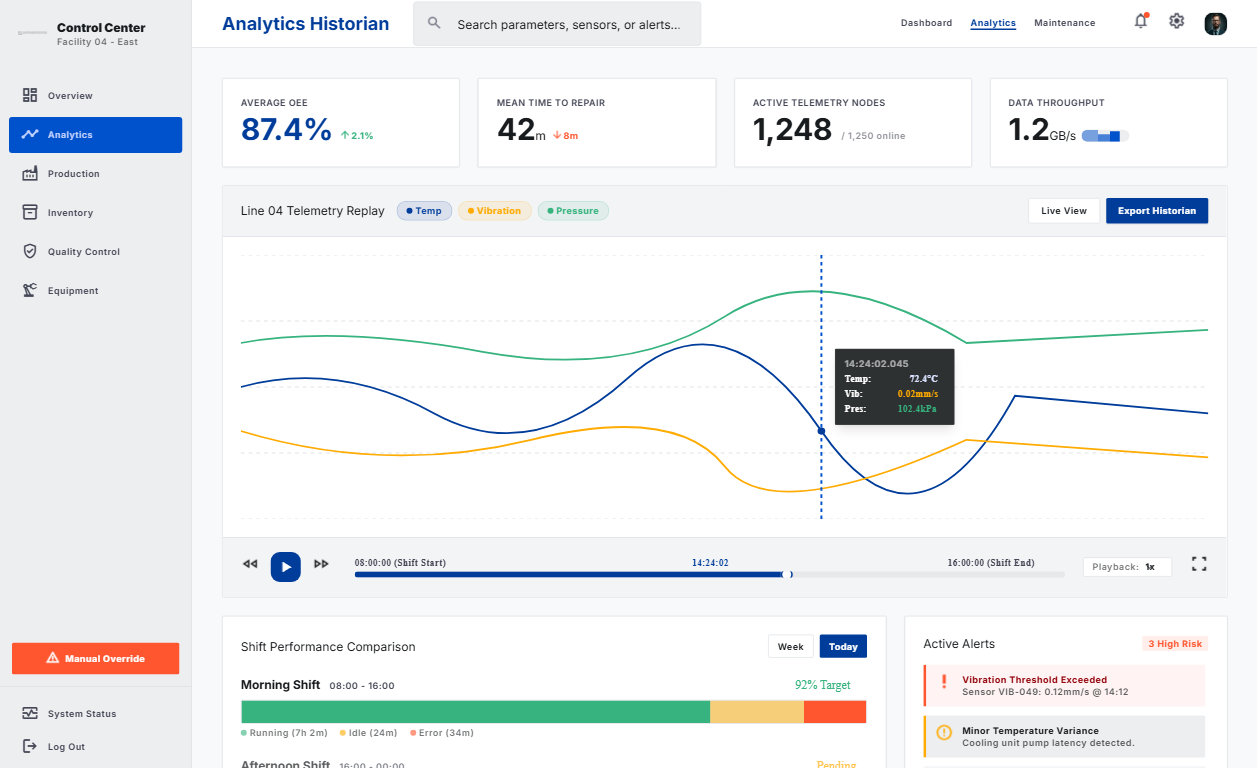Open Equipment robot-arm icon in sidebar
Viewport: 1257px width, 772px height.
pyautogui.click(x=30, y=291)
